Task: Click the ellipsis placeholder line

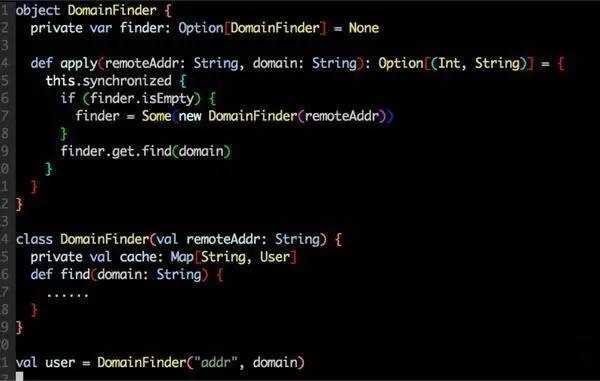Action: click(x=68, y=295)
